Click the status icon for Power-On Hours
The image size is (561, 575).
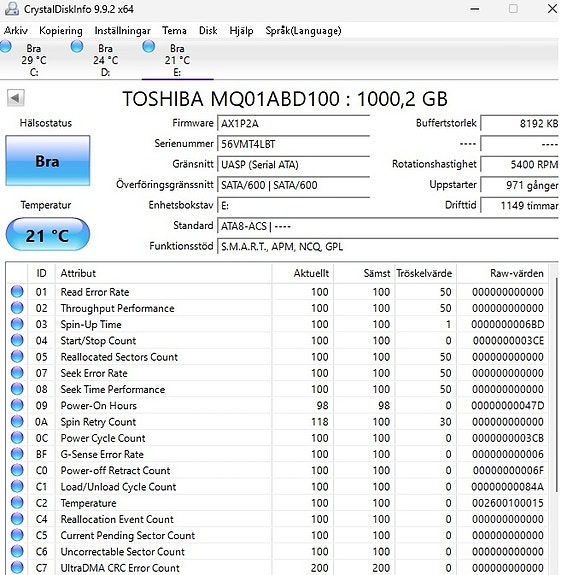click(17, 405)
